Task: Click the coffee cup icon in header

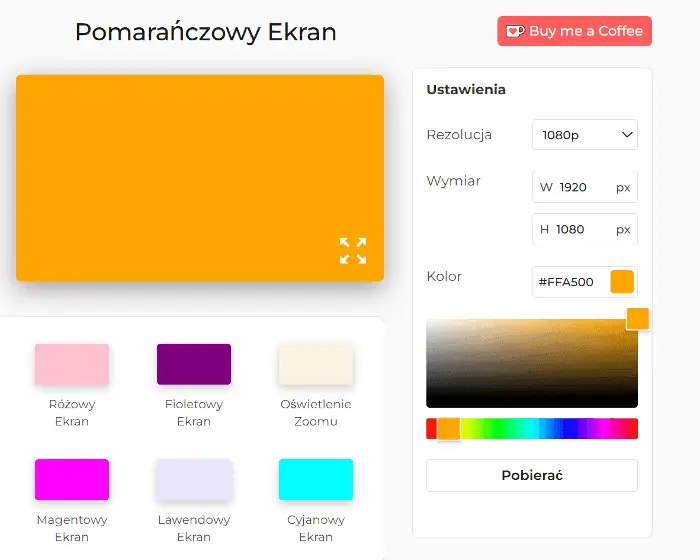Action: [x=514, y=31]
